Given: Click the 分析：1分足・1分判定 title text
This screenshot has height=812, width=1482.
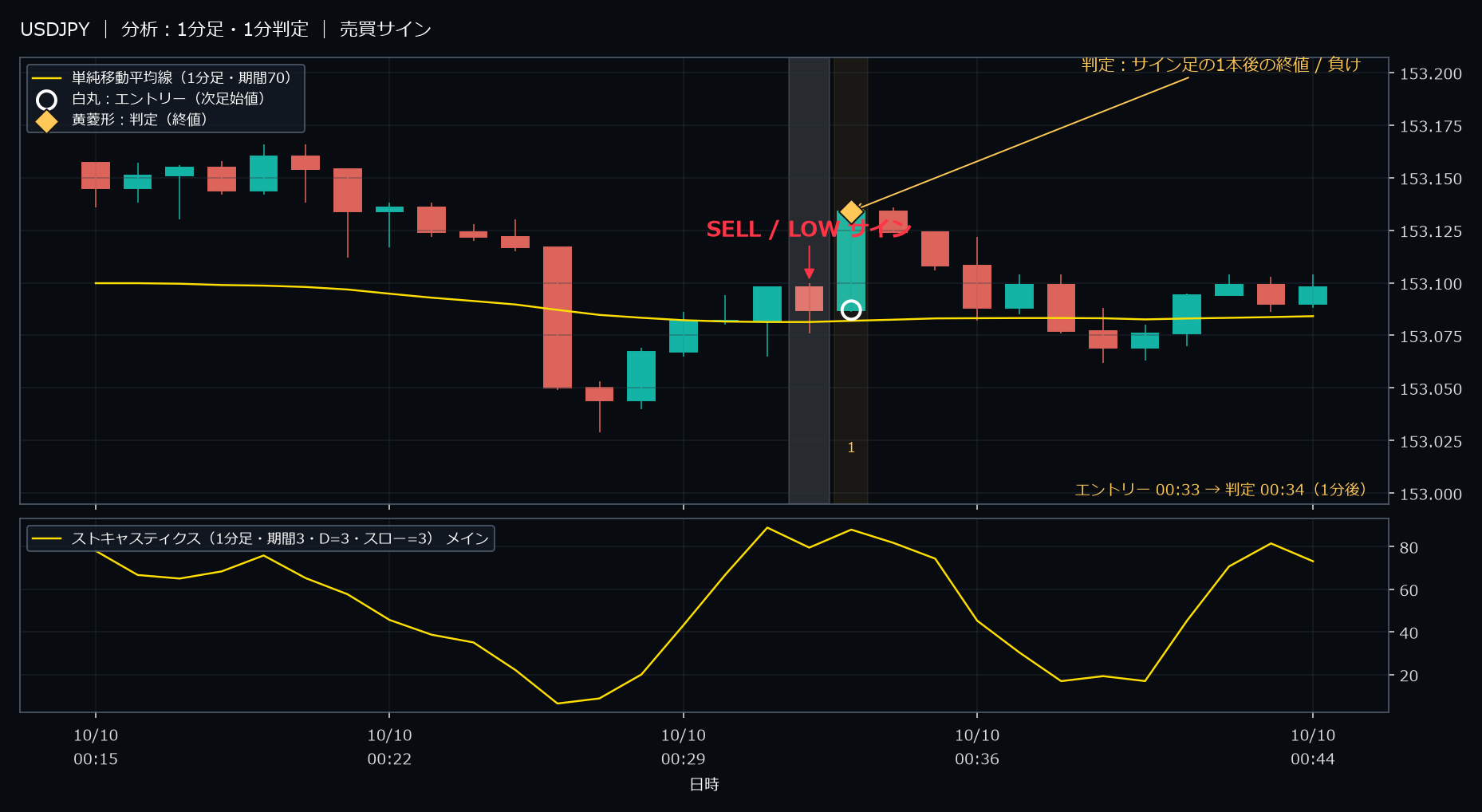Looking at the screenshot, I should 215,30.
